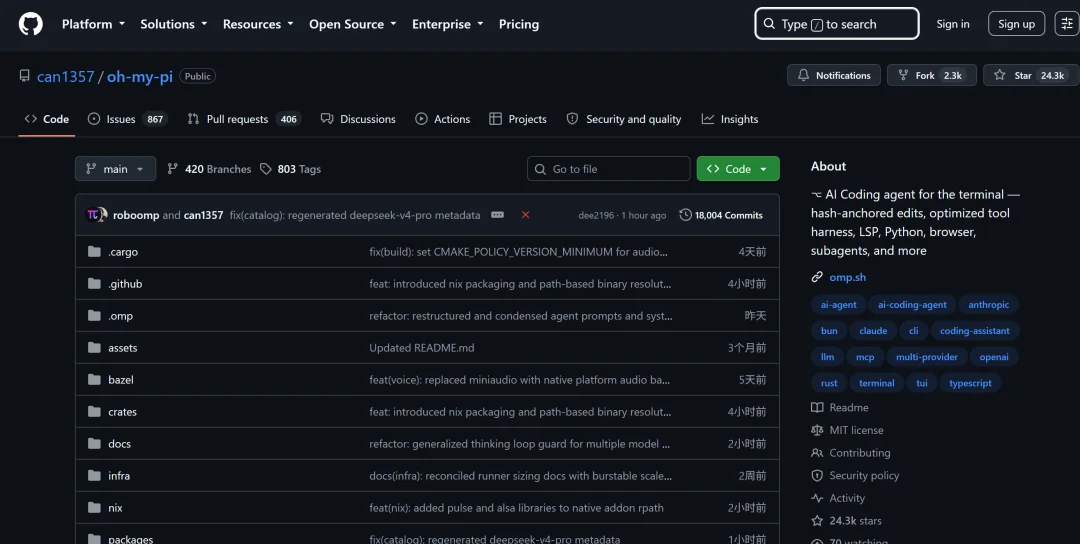Click the red failed-status X icon

(526, 215)
